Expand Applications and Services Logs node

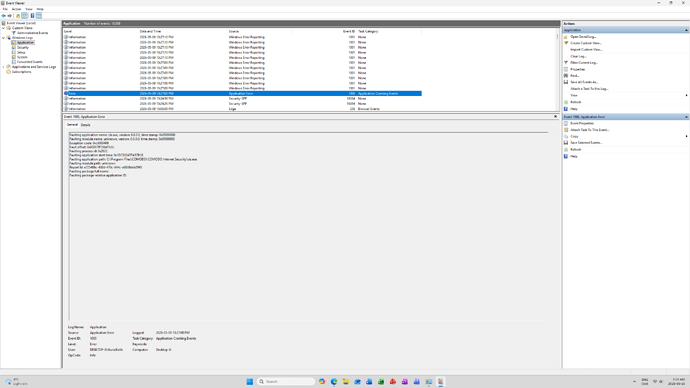pyautogui.click(x=4, y=67)
